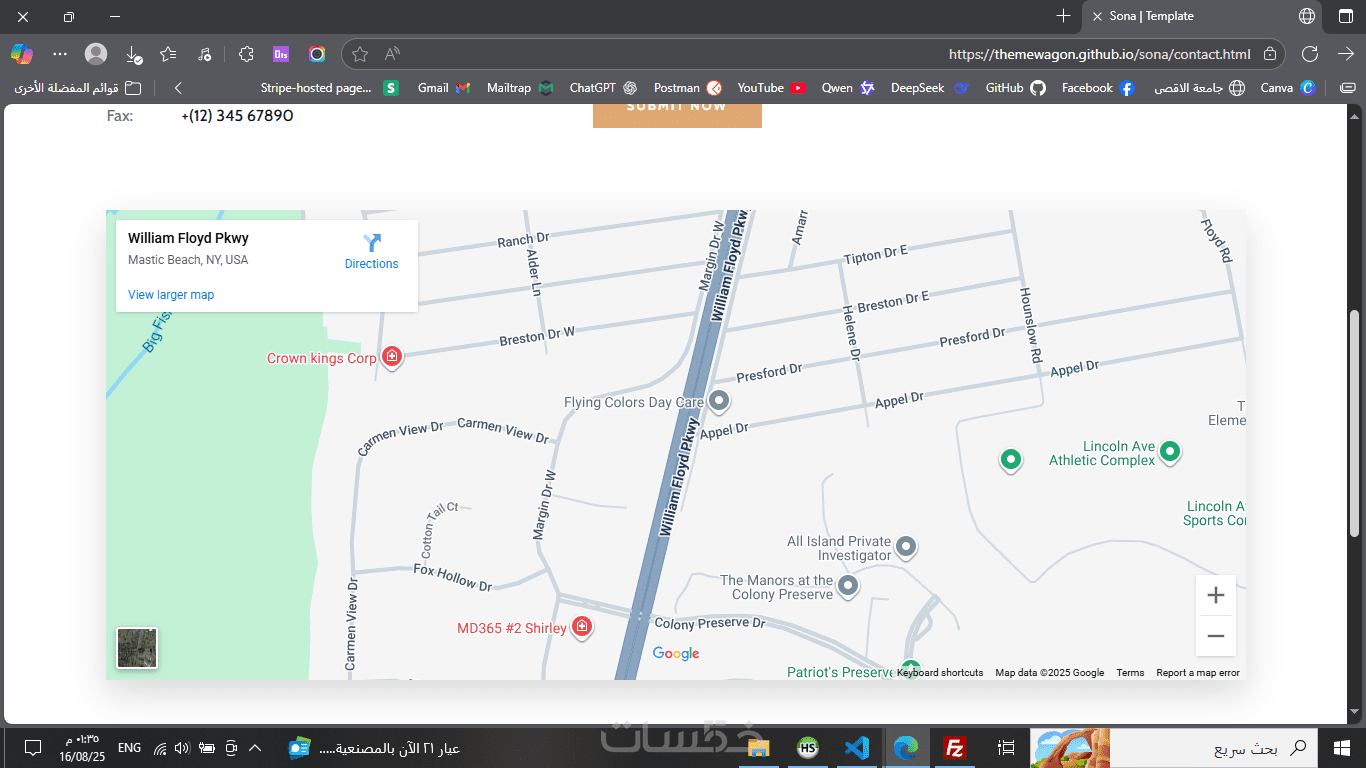Open a new browser tab
Viewport: 1366px width, 768px height.
[1063, 16]
